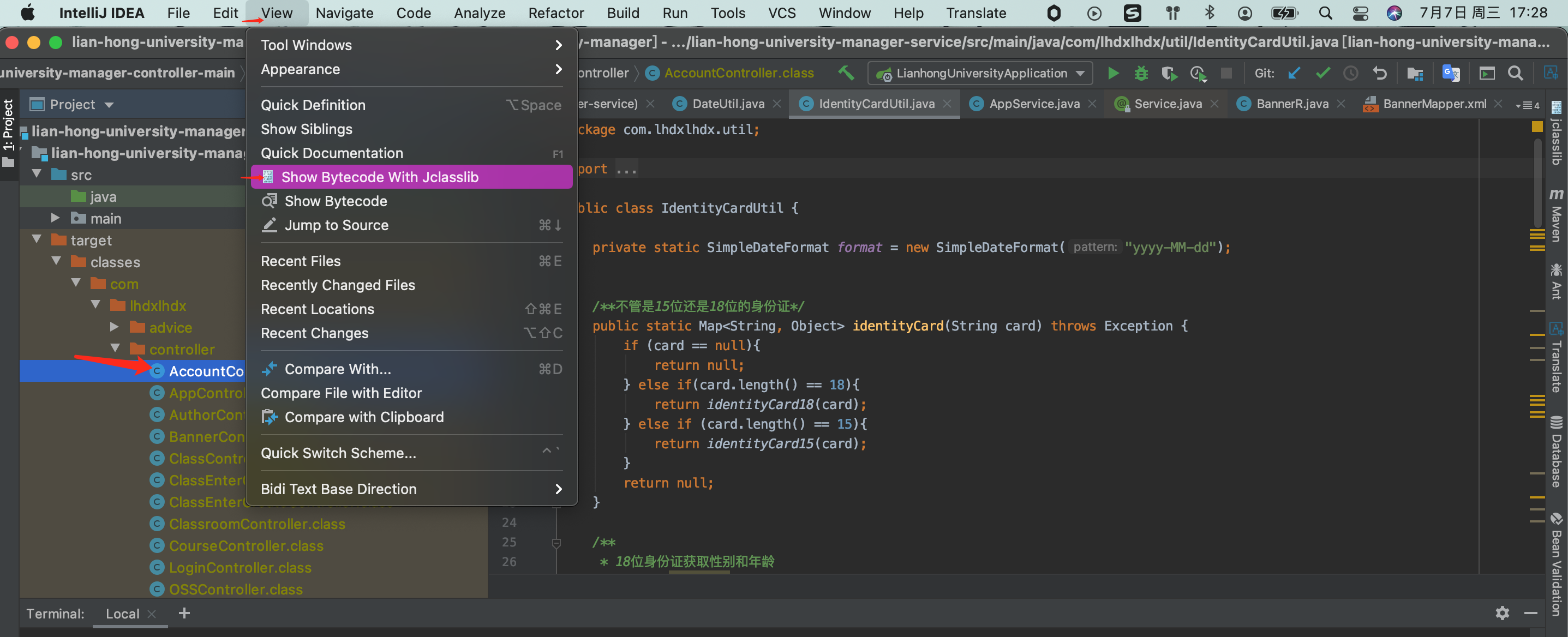Screen dimensions: 1568x637
Task: Collapse the target folder in tree
Action: point(37,240)
